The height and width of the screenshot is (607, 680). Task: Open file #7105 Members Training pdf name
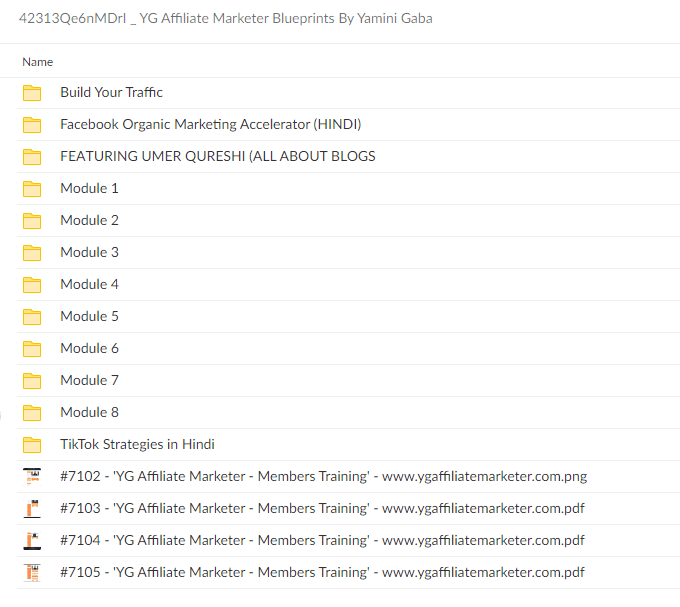[322, 572]
